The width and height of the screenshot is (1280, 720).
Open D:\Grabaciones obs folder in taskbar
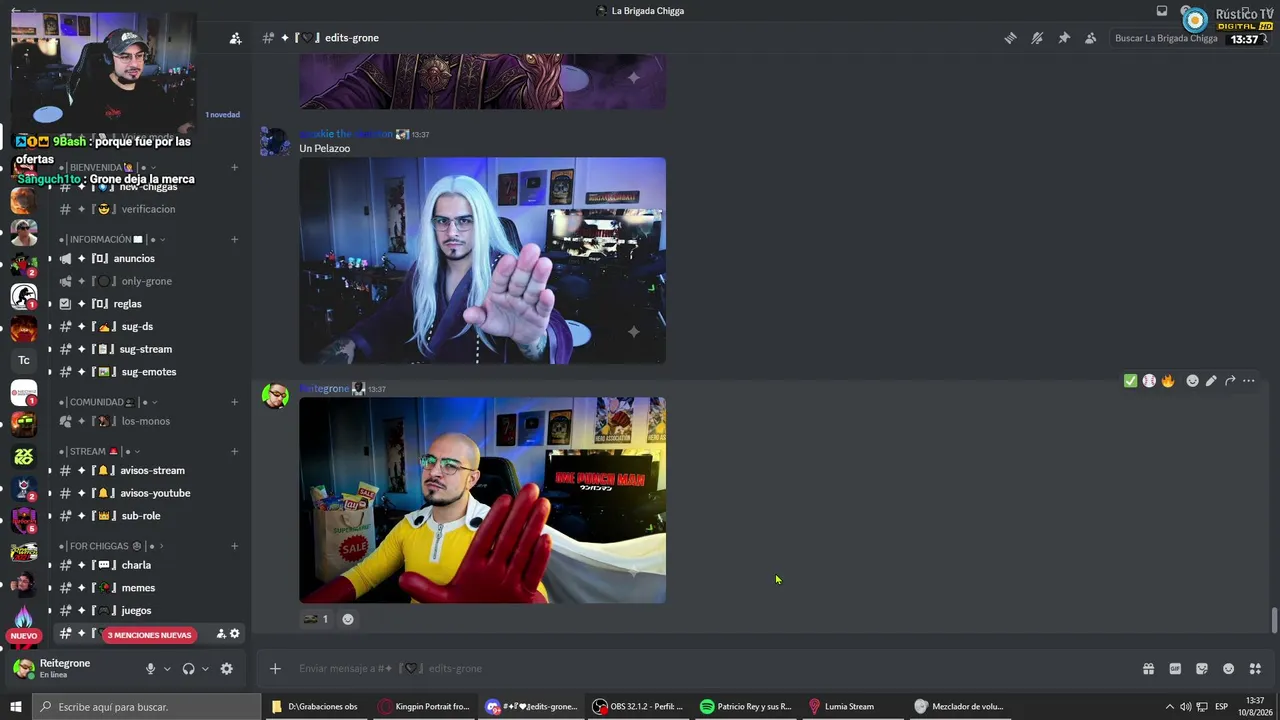click(x=314, y=707)
